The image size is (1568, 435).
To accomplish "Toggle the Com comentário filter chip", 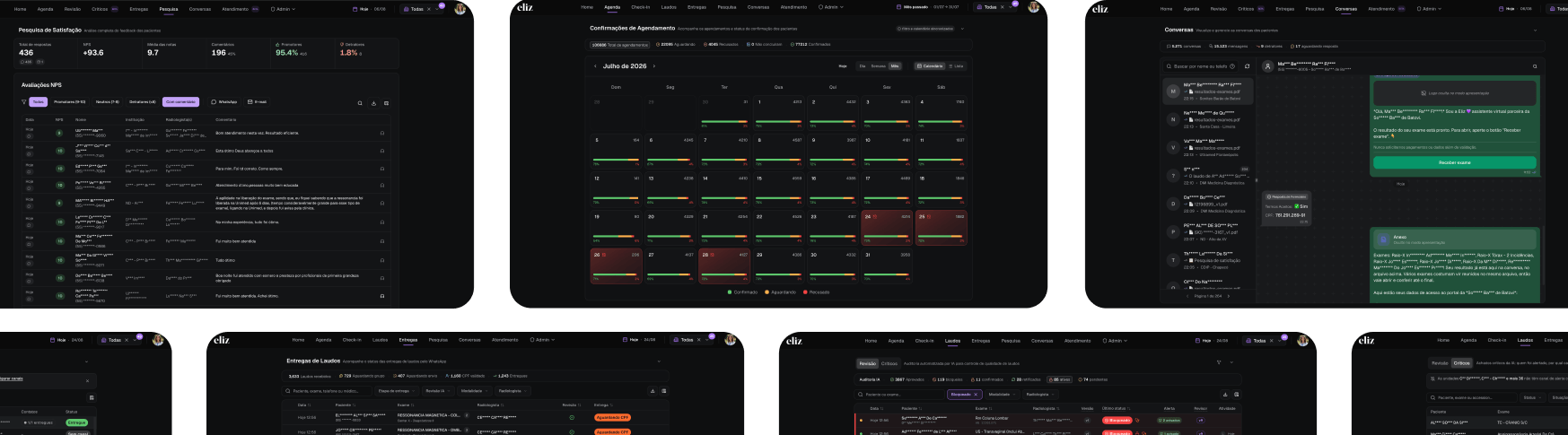I will [x=180, y=102].
